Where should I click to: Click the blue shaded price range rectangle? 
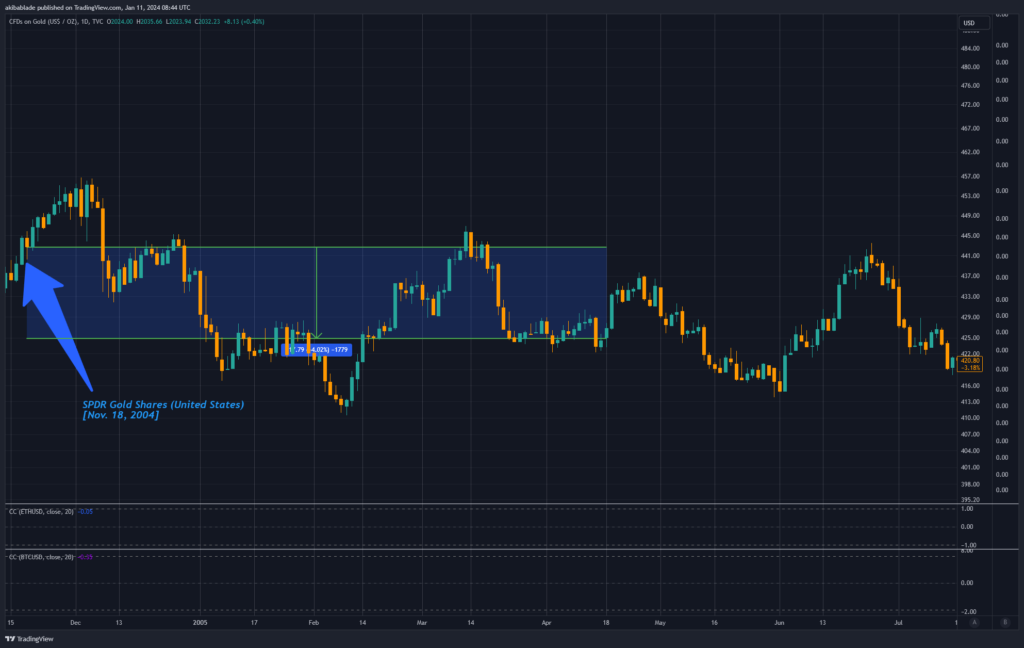point(450,290)
